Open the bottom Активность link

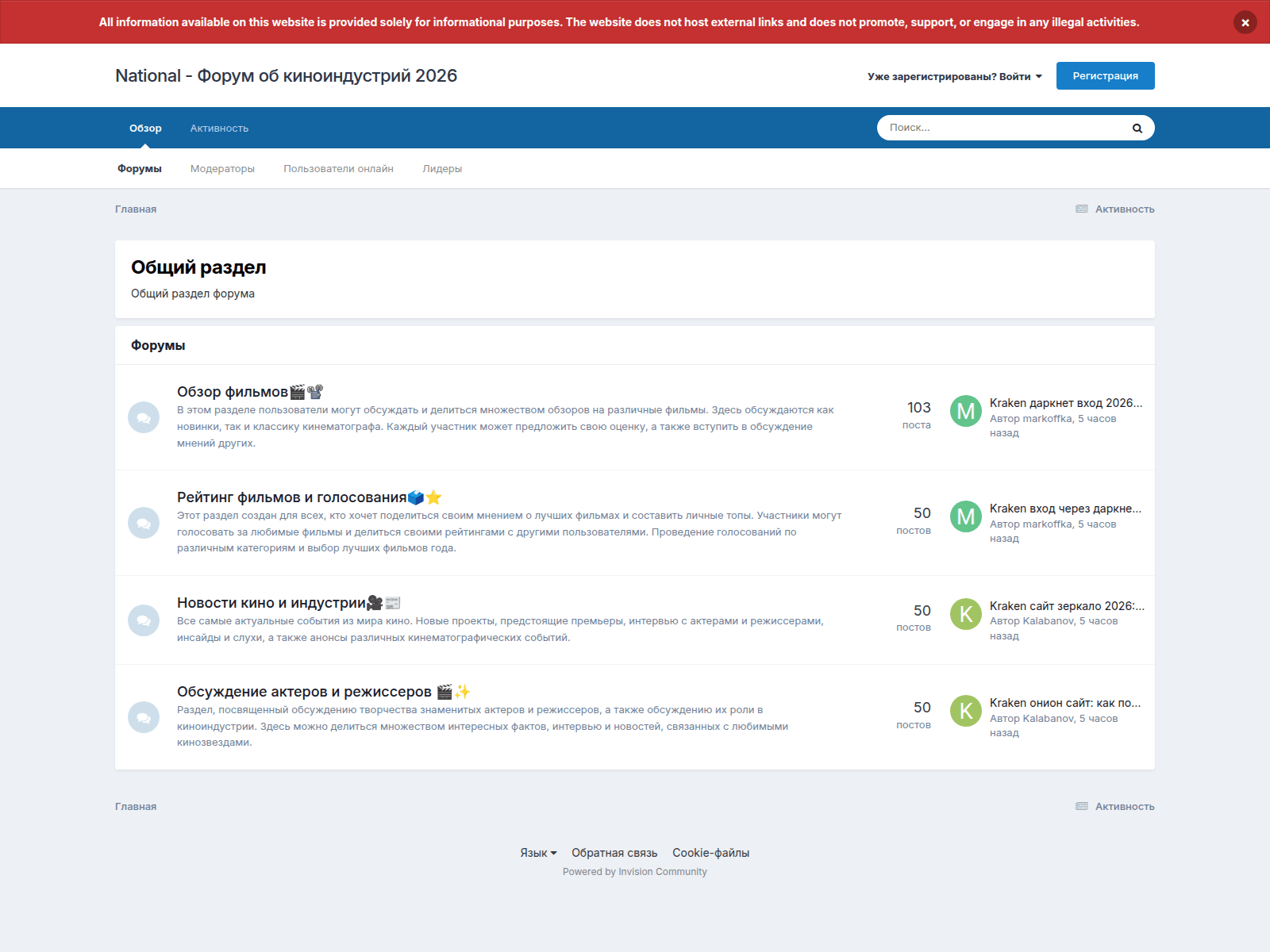(x=1125, y=806)
